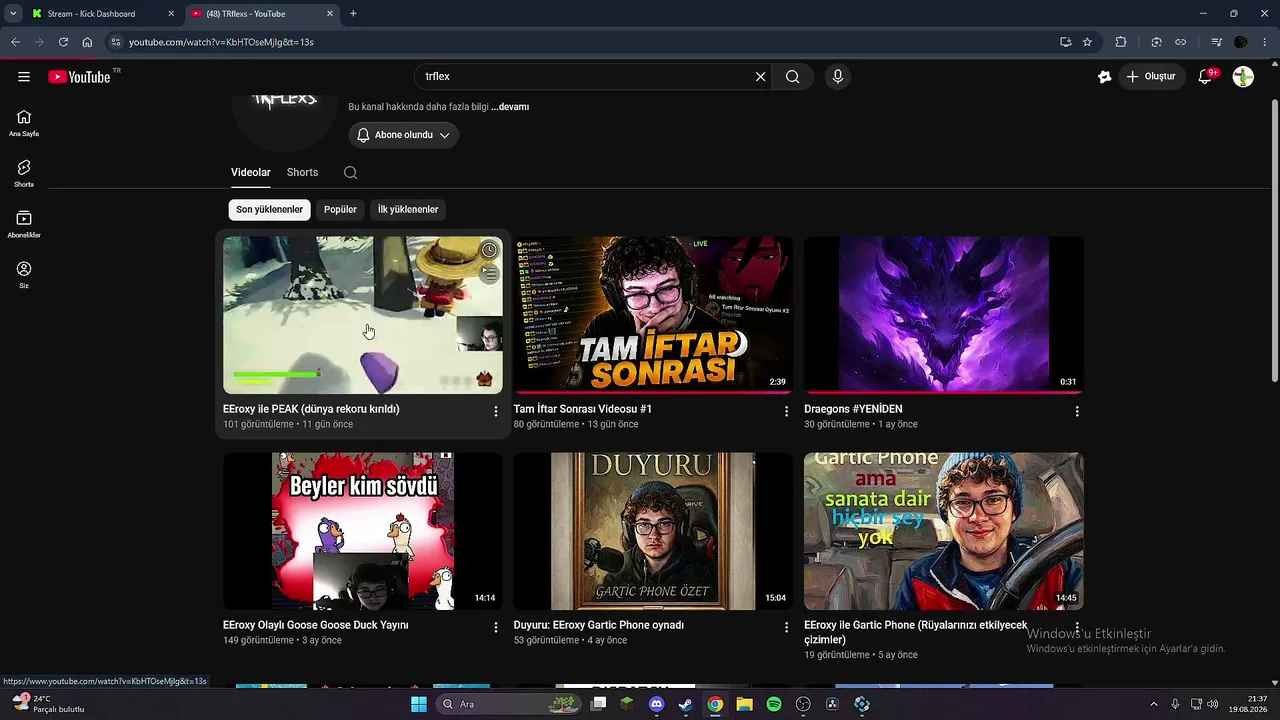Click the link icon in Chrome toolbar
1280x720 pixels.
point(1180,42)
